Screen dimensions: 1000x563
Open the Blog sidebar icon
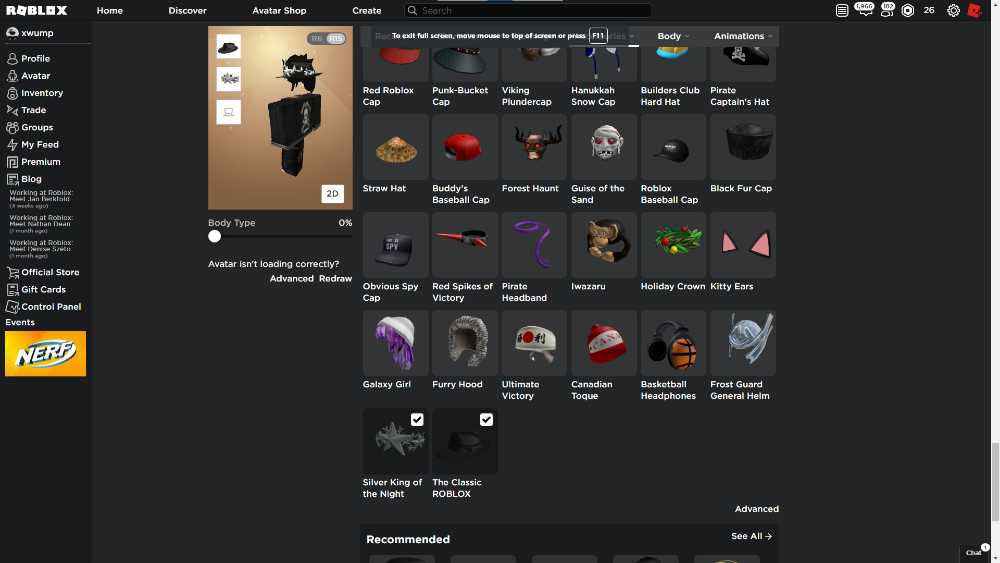12,179
